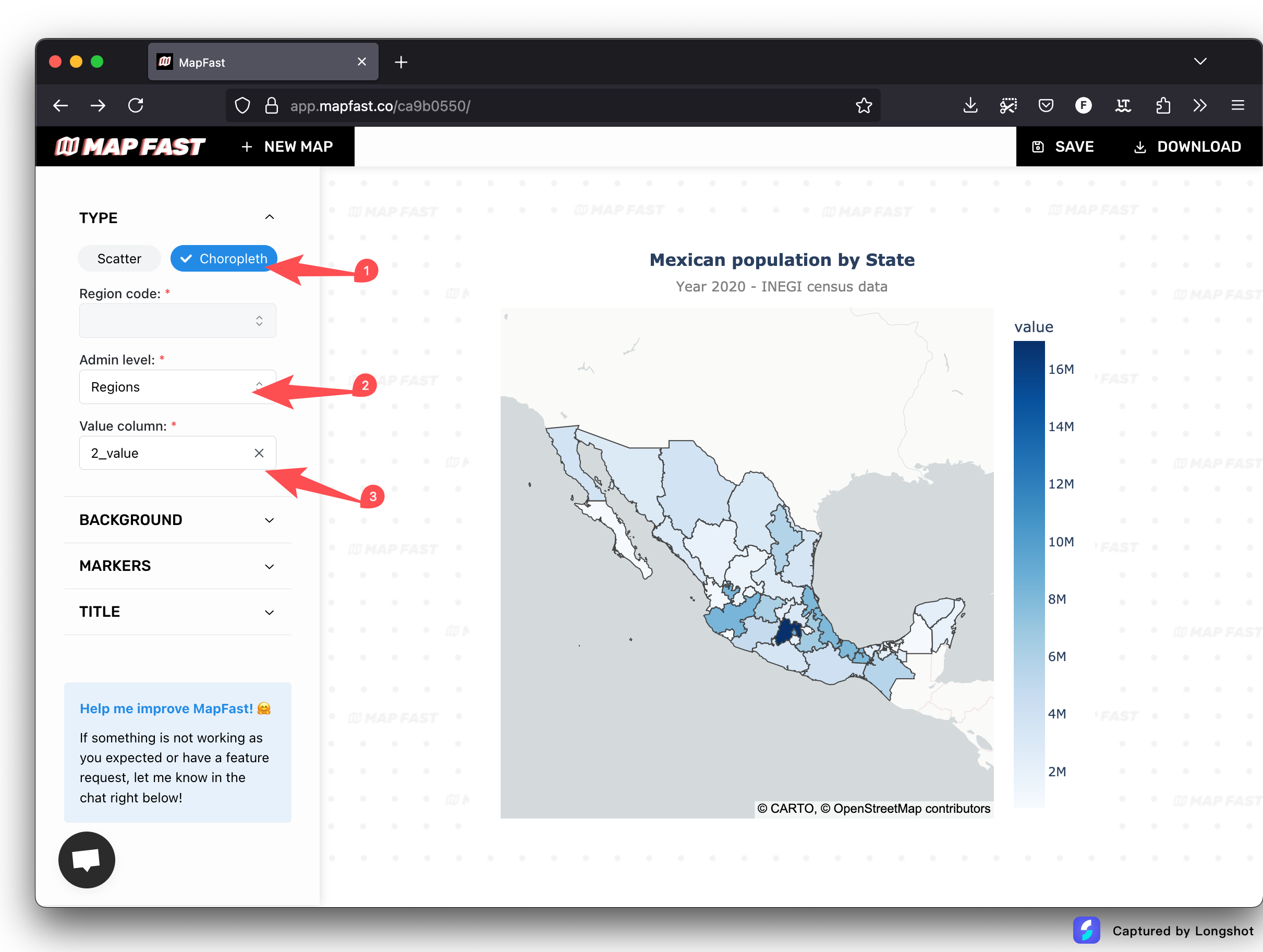
Task: Open the Region code dropdown
Action: [178, 321]
